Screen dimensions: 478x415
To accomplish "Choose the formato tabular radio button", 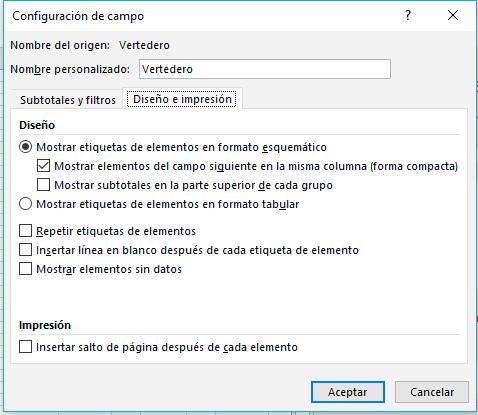I will [x=26, y=204].
